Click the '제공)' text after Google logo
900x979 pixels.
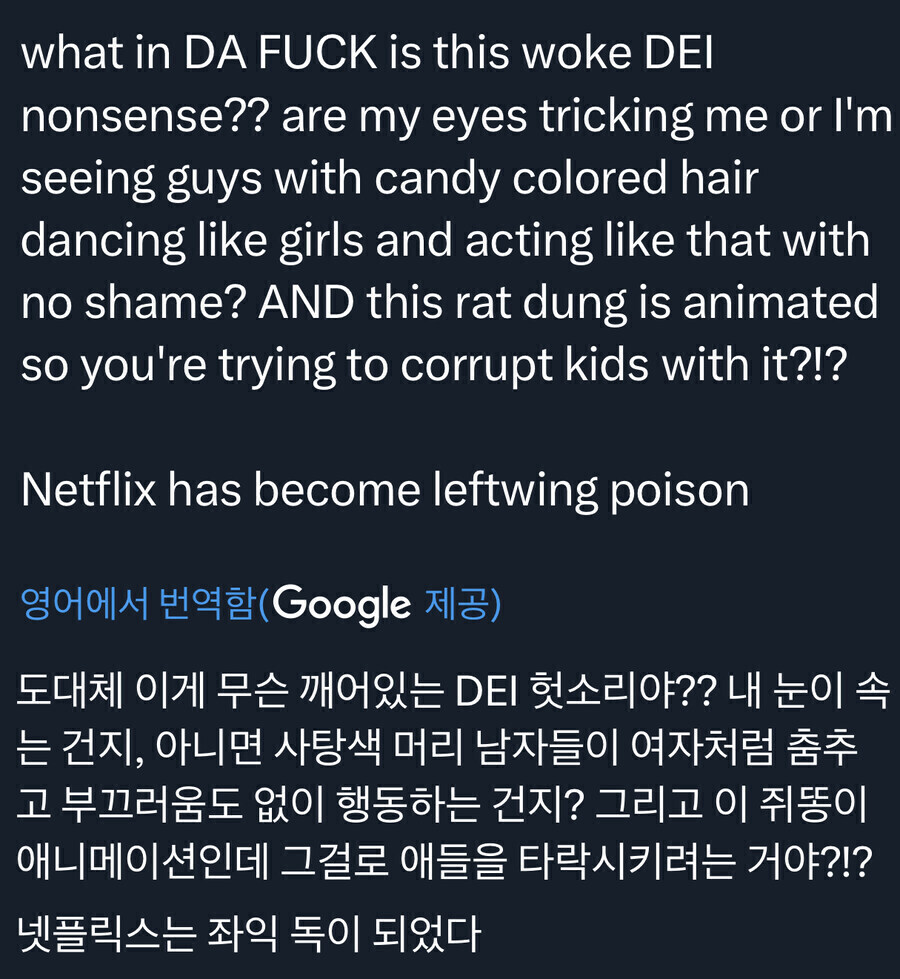click(x=462, y=604)
